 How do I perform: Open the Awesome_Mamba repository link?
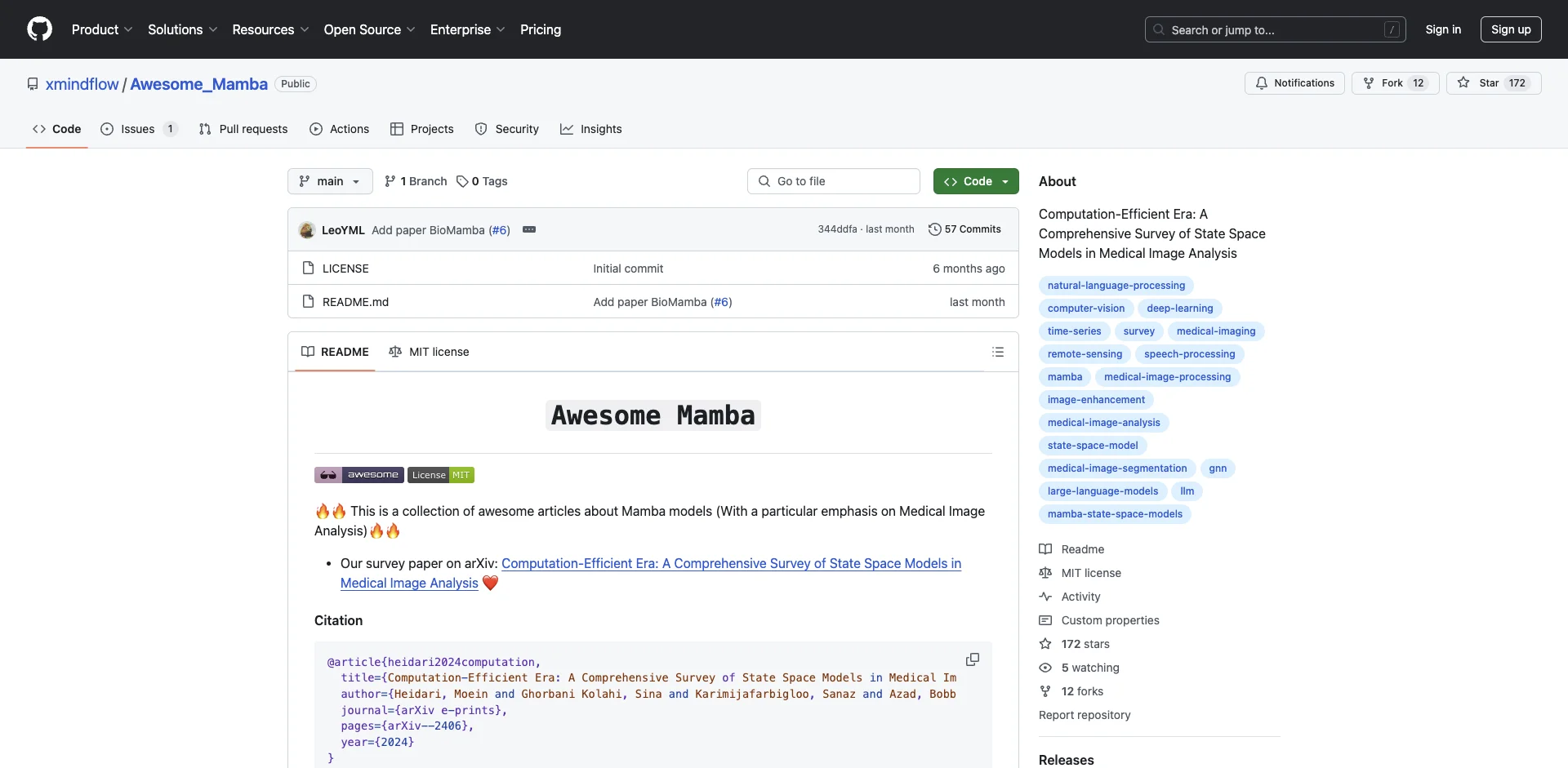(199, 84)
